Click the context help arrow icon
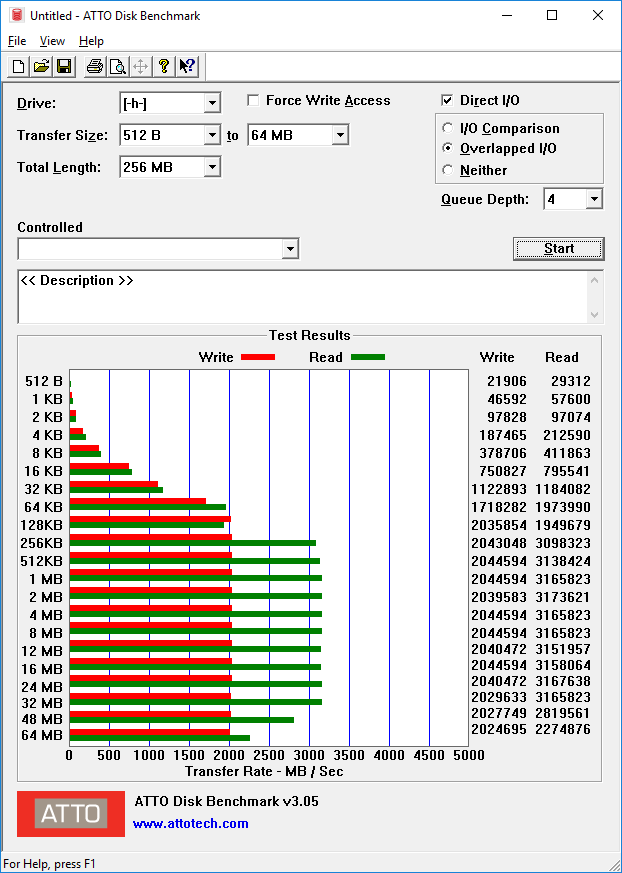The width and height of the screenshot is (622, 873). pos(187,67)
